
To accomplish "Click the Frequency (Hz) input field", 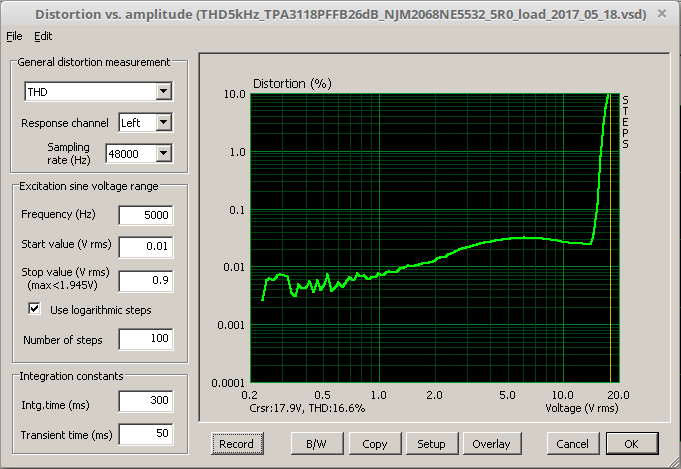I will coord(145,215).
